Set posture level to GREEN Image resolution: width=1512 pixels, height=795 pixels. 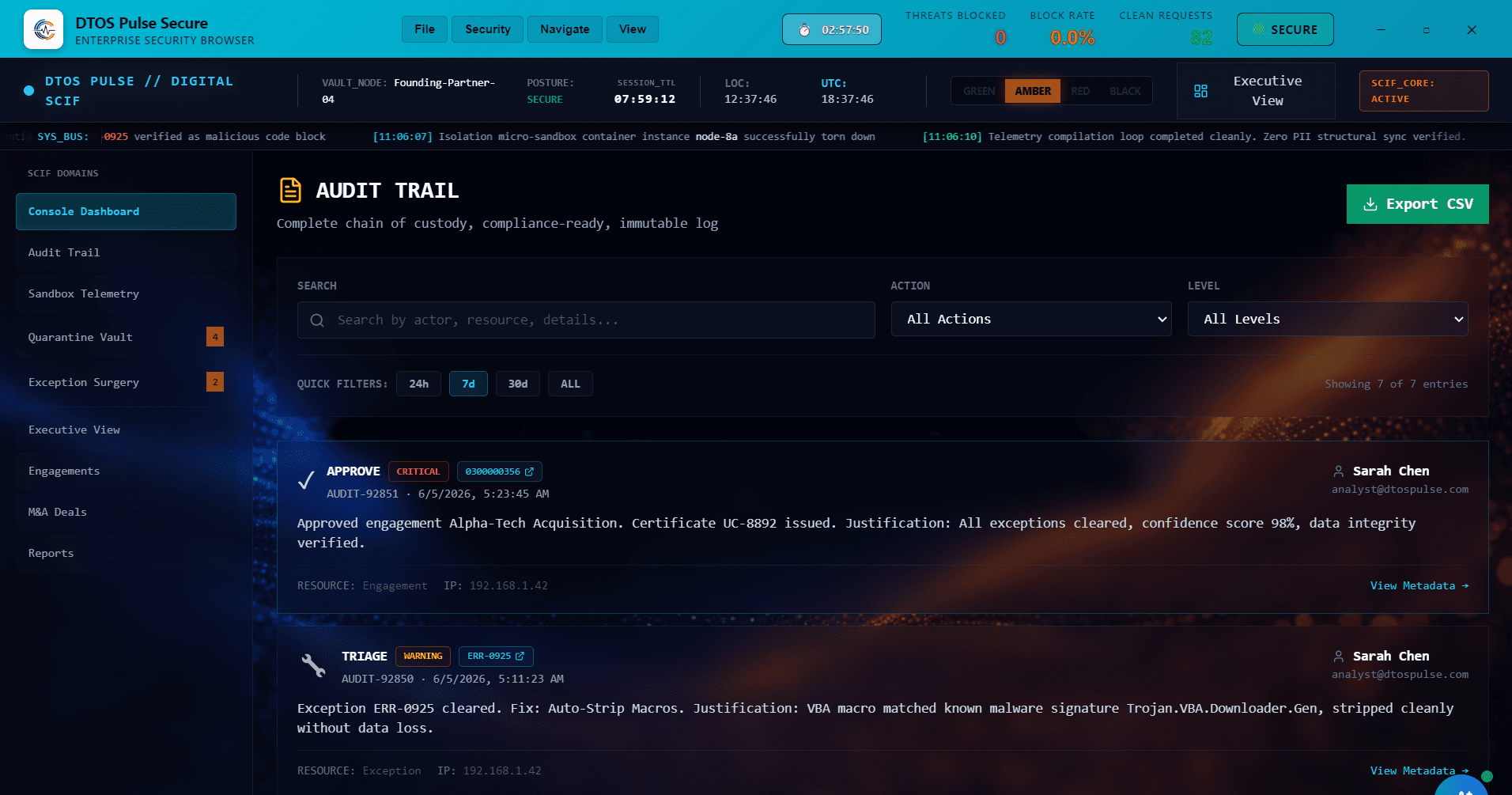coord(979,91)
